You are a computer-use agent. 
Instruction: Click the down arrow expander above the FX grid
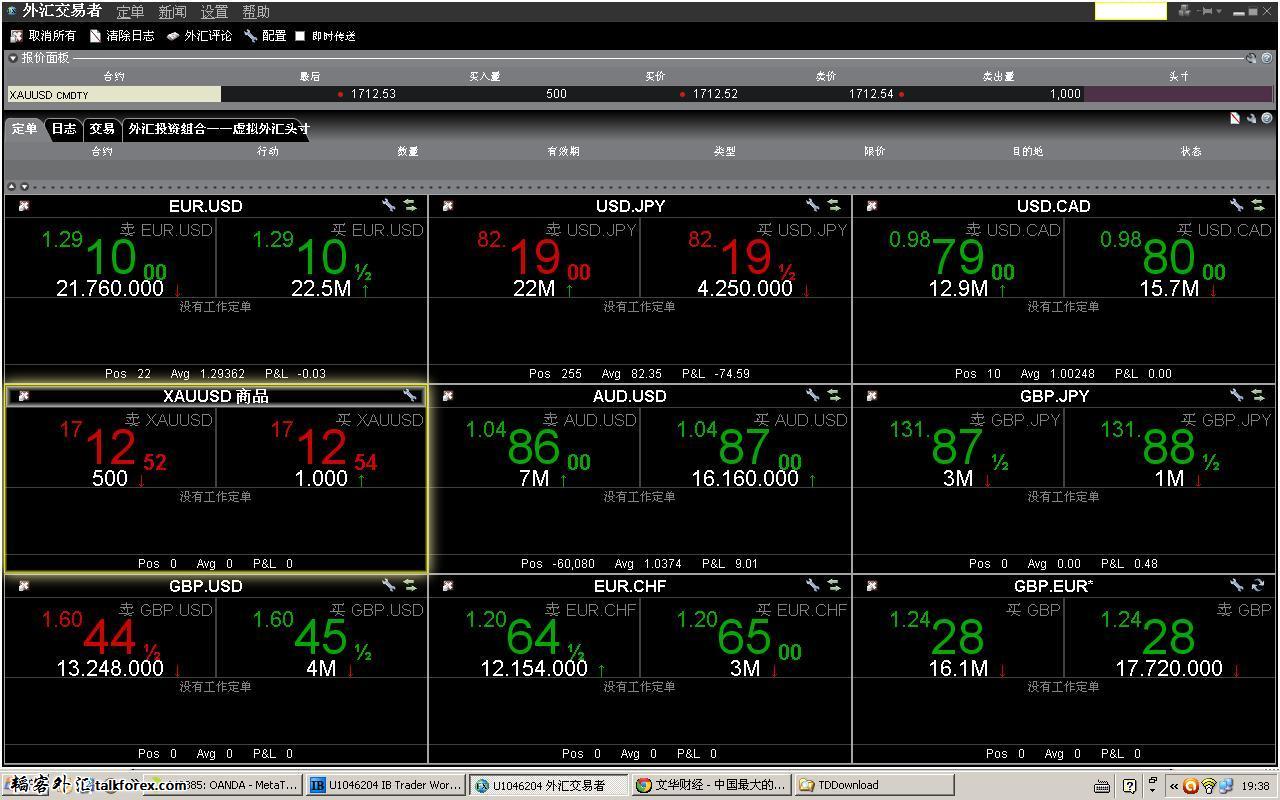[24, 186]
